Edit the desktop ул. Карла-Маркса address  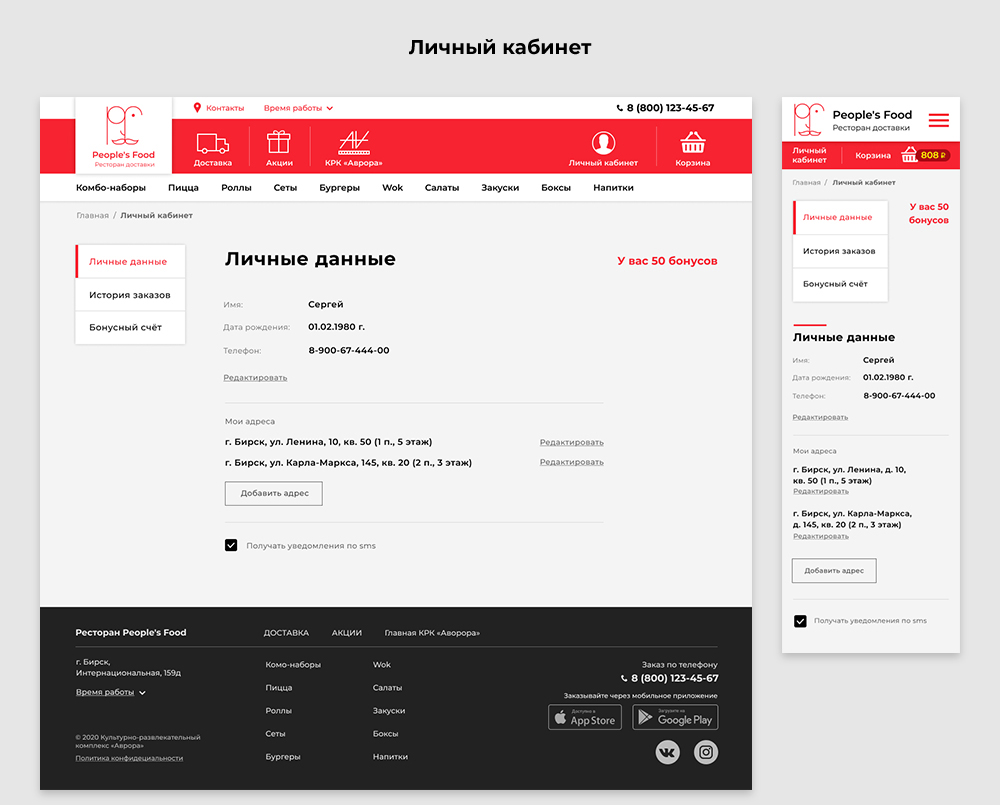tap(571, 462)
